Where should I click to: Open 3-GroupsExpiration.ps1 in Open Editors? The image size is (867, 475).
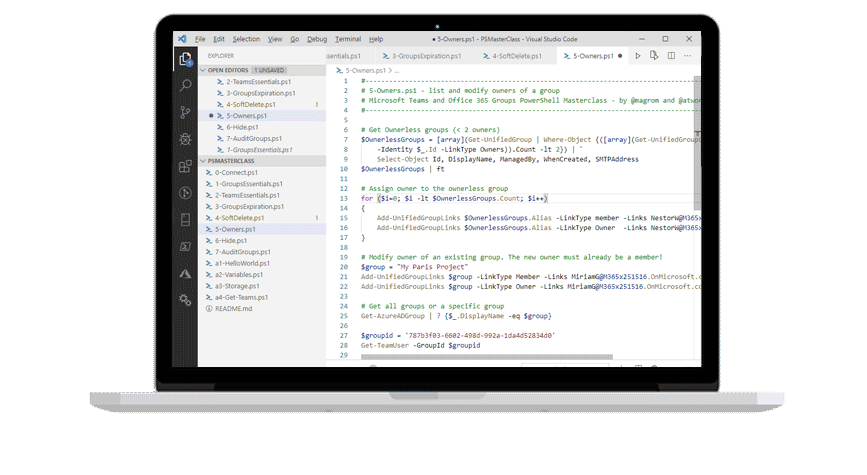coord(262,93)
